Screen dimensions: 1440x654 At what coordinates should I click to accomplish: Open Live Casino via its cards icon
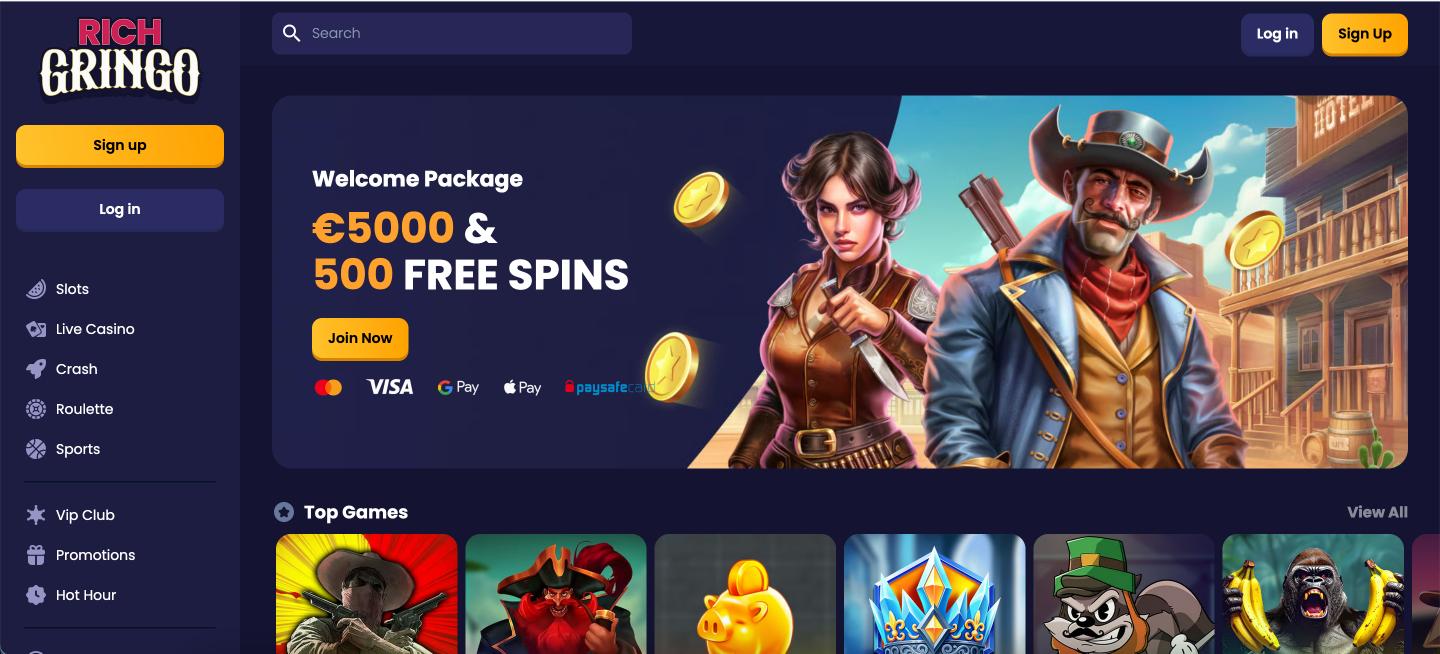(x=36, y=329)
